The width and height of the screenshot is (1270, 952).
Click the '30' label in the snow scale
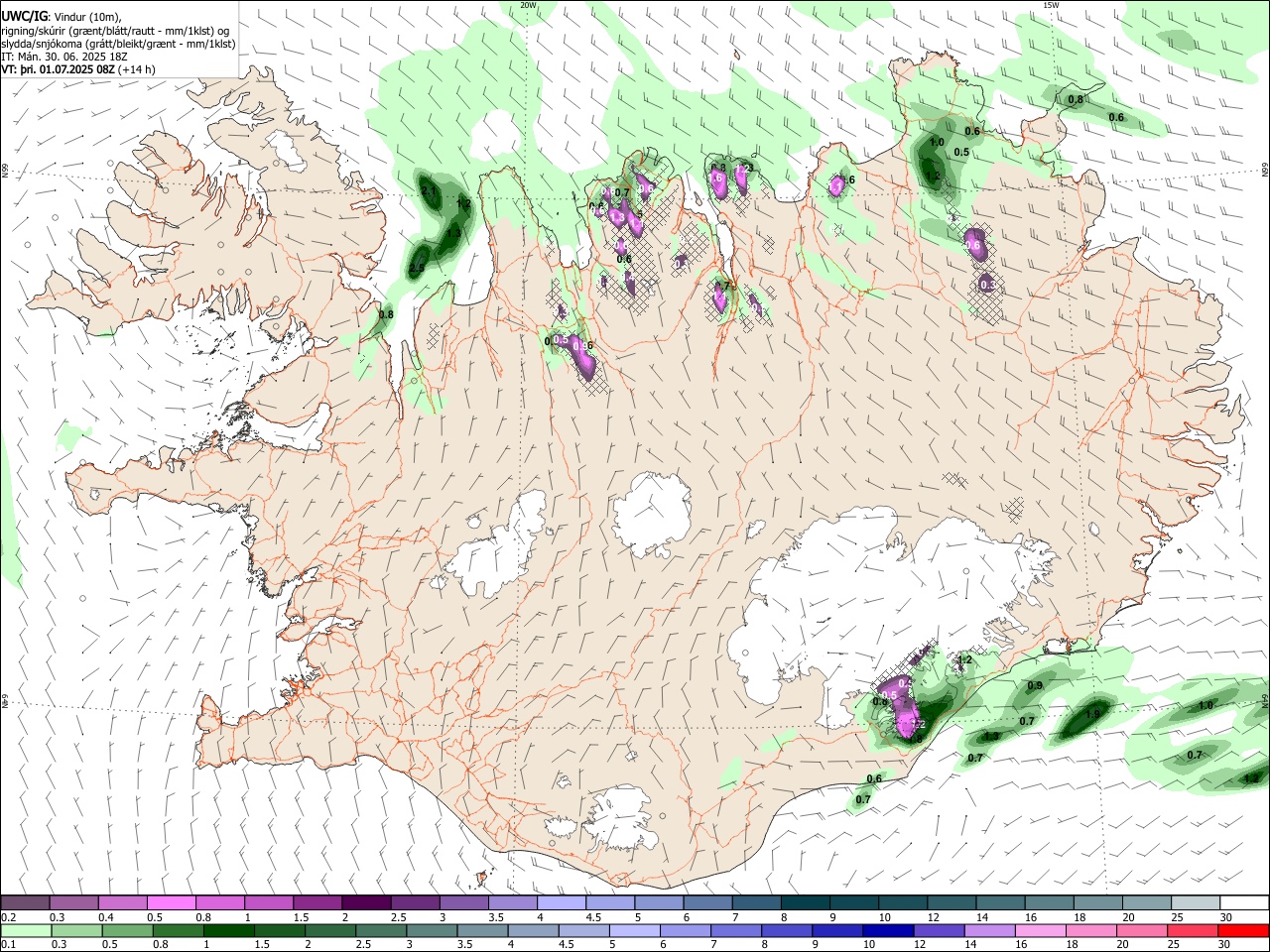click(1226, 917)
